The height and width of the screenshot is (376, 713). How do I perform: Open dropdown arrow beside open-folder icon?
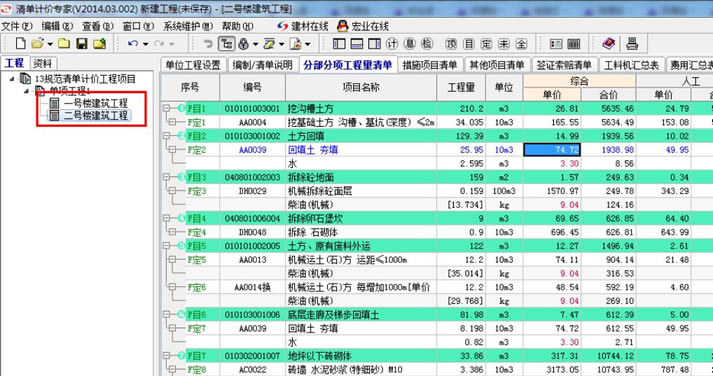click(x=50, y=44)
